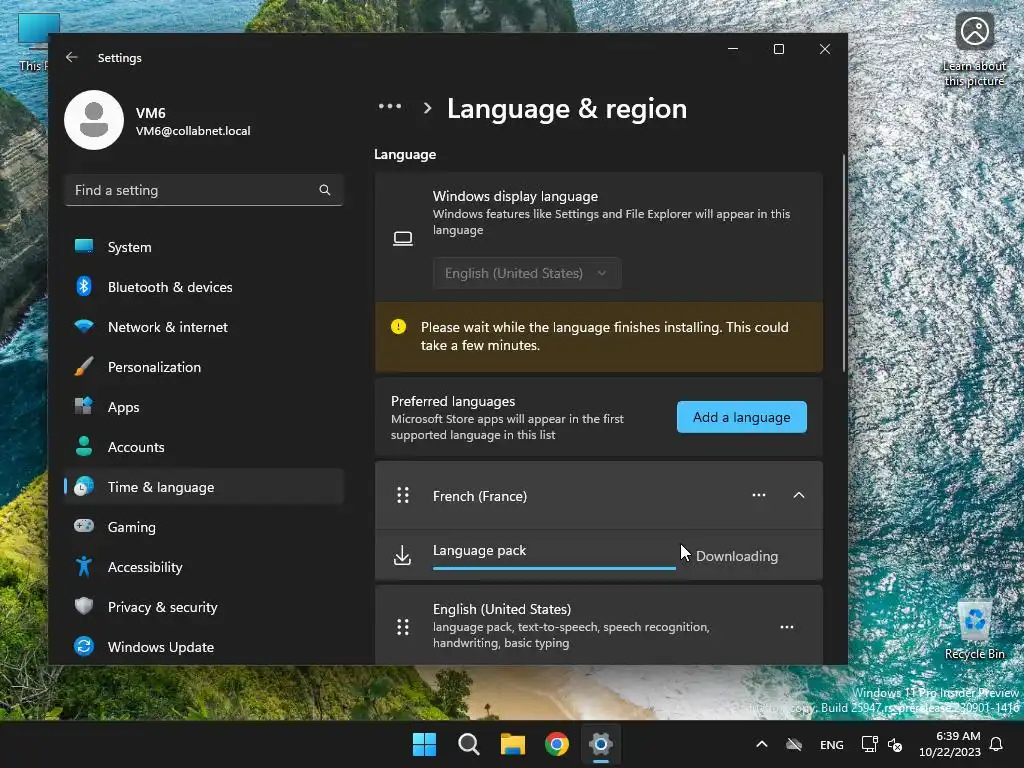
Task: Click the paintbrush Personalization icon
Action: pos(84,366)
